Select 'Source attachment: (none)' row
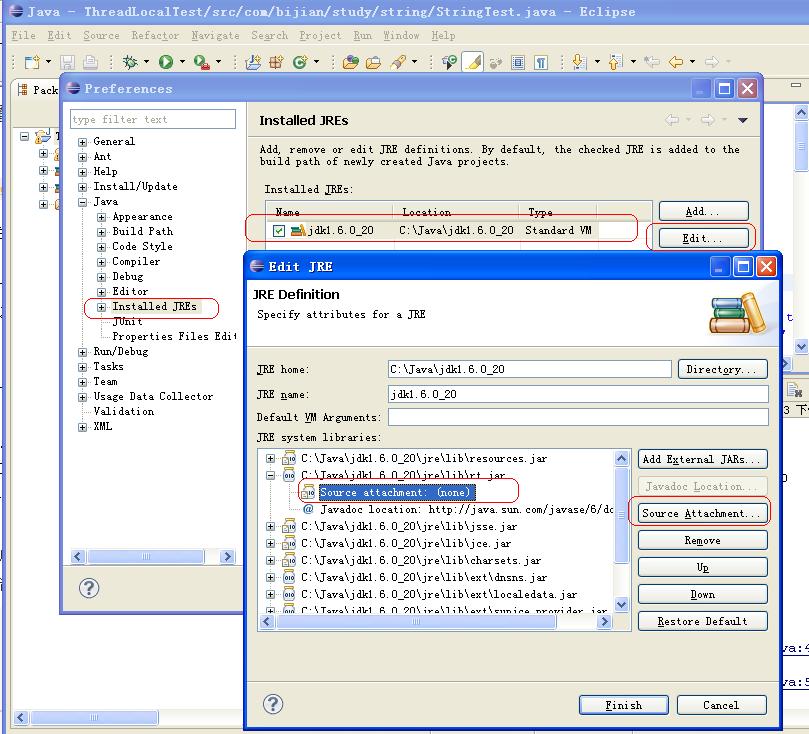809x734 pixels. click(x=396, y=492)
